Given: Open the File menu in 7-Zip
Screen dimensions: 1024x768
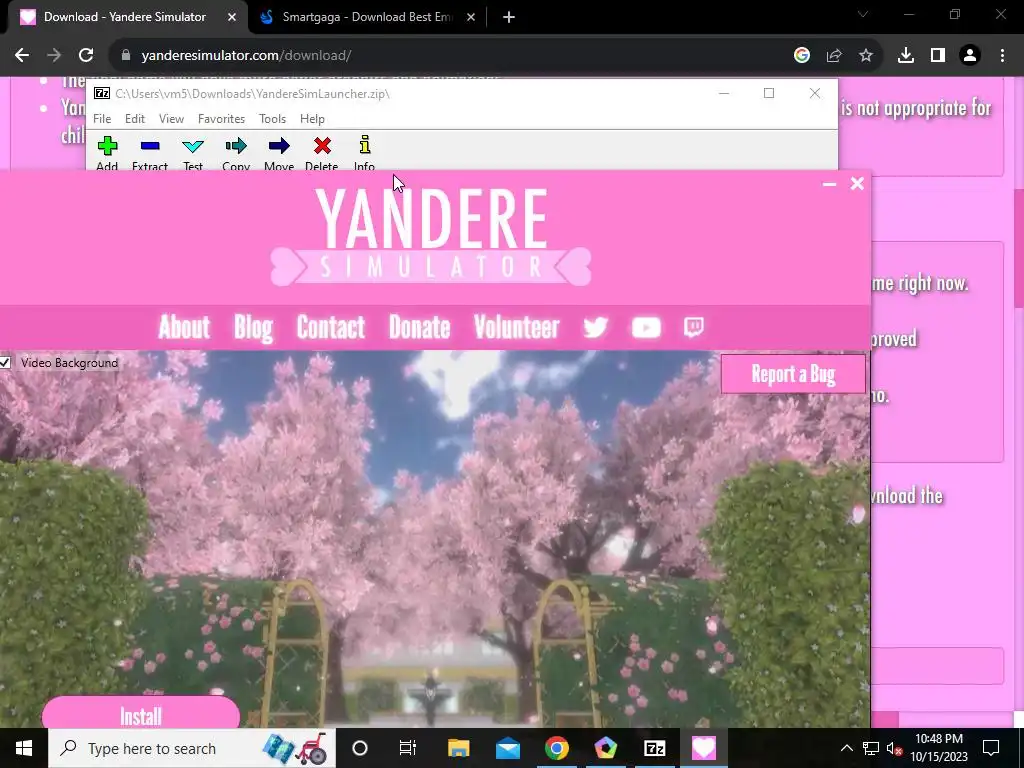Looking at the screenshot, I should (102, 119).
